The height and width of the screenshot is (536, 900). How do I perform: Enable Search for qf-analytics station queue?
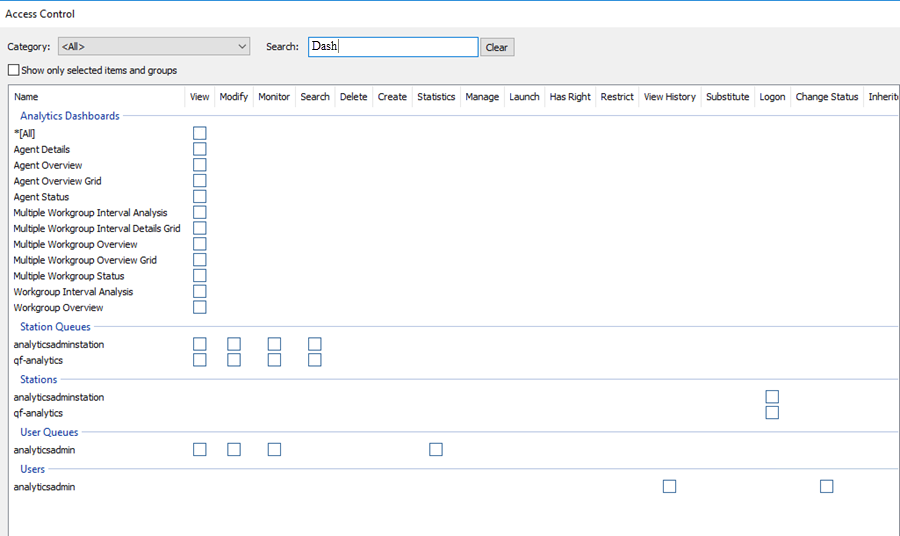[315, 360]
